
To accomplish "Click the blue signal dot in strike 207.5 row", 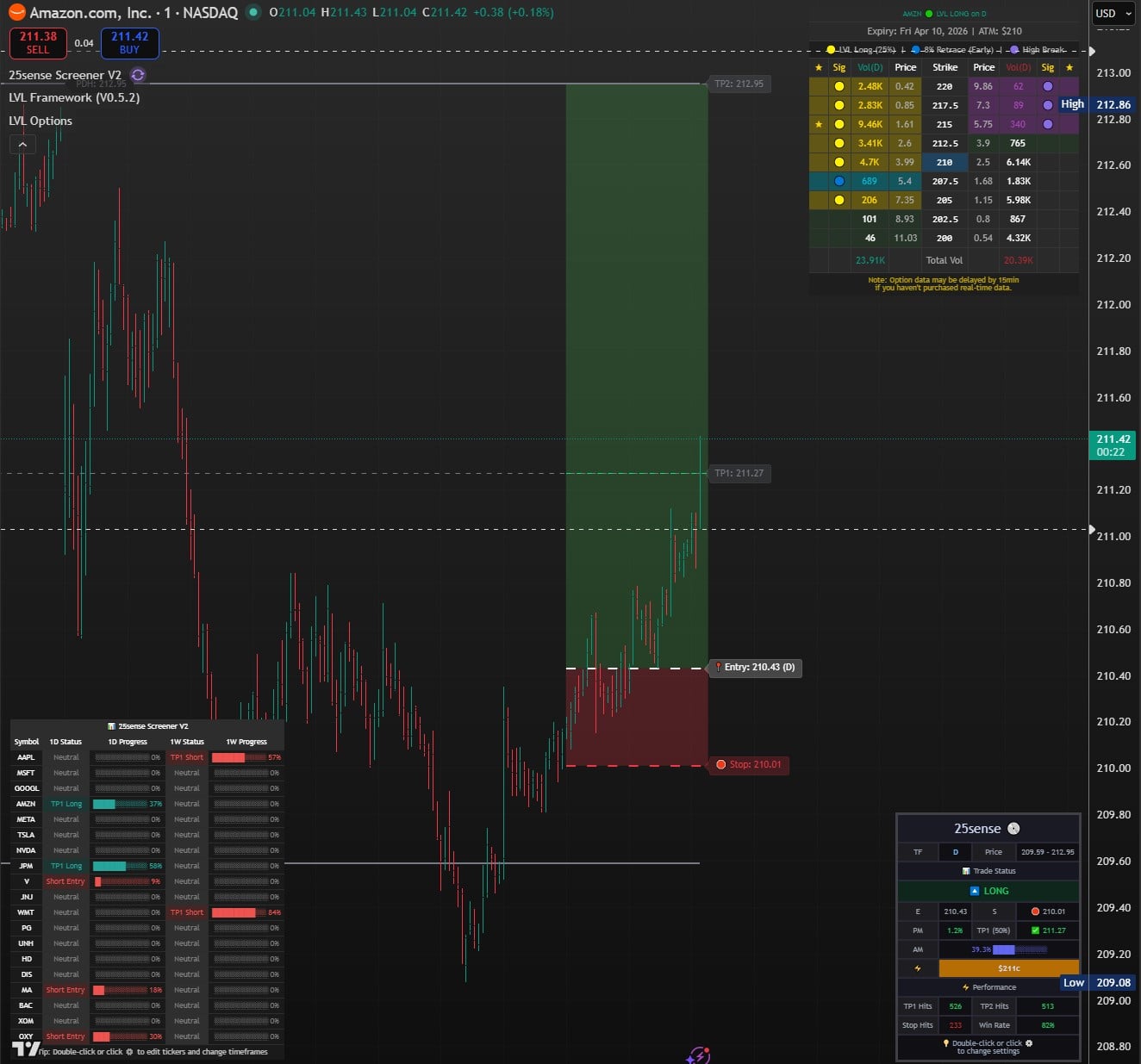I will (839, 181).
